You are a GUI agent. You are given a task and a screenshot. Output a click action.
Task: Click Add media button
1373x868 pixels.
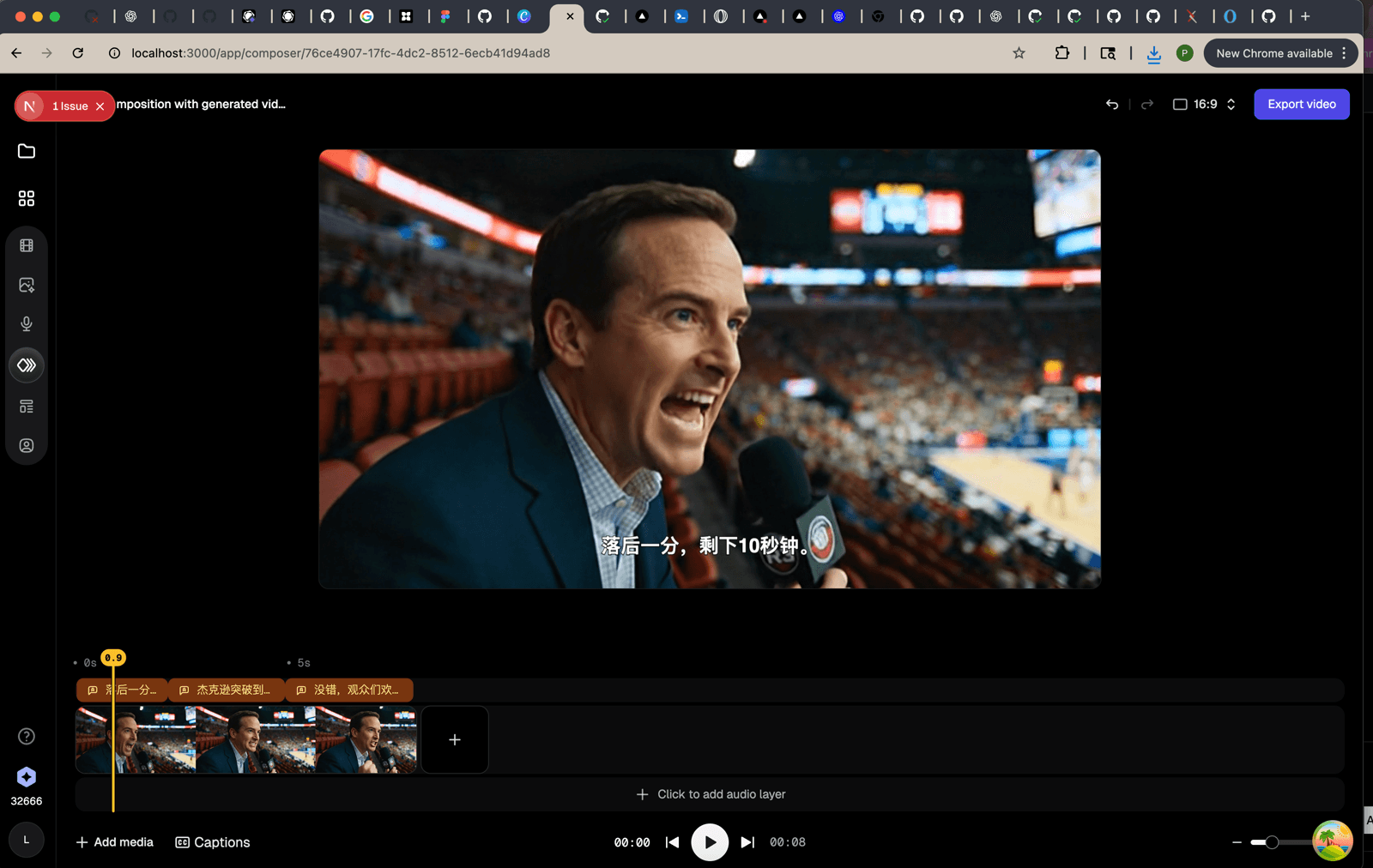click(x=115, y=842)
